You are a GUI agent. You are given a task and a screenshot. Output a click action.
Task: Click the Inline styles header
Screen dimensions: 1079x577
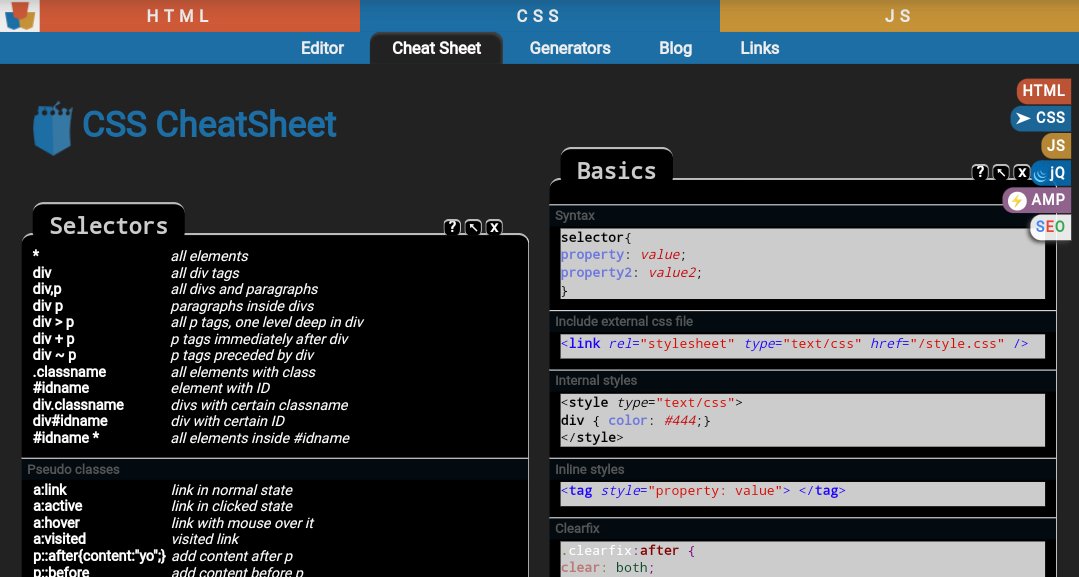pos(802,470)
